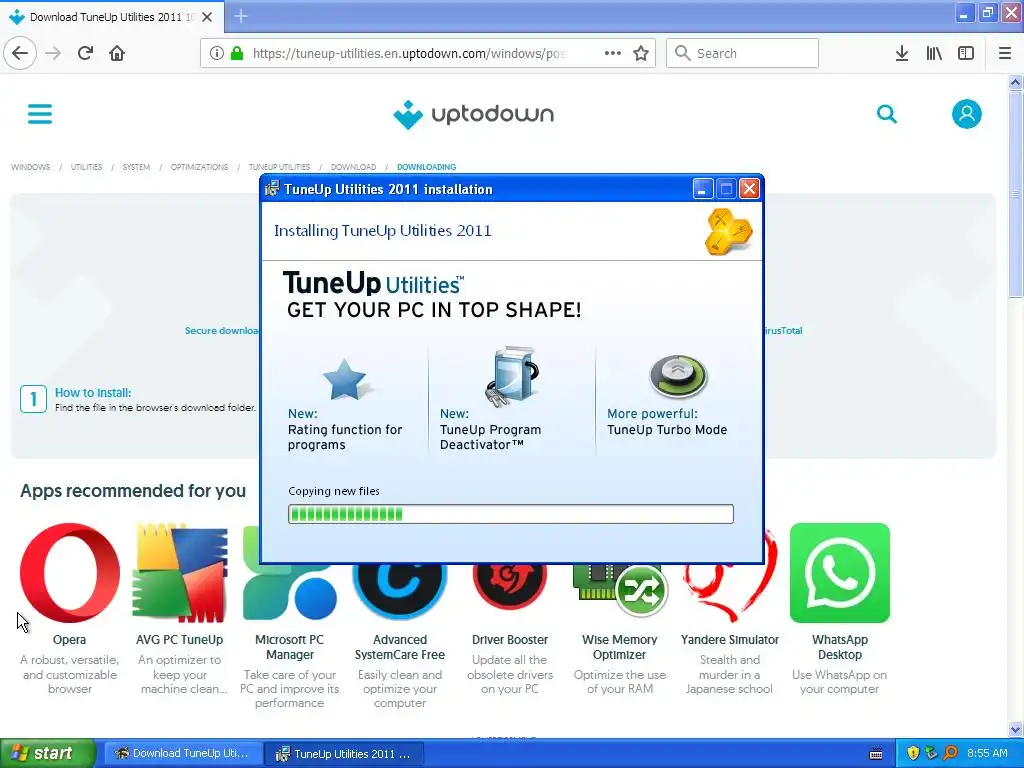Minimize the Firefox browser window
Image resolution: width=1024 pixels, height=768 pixels.
coord(963,13)
